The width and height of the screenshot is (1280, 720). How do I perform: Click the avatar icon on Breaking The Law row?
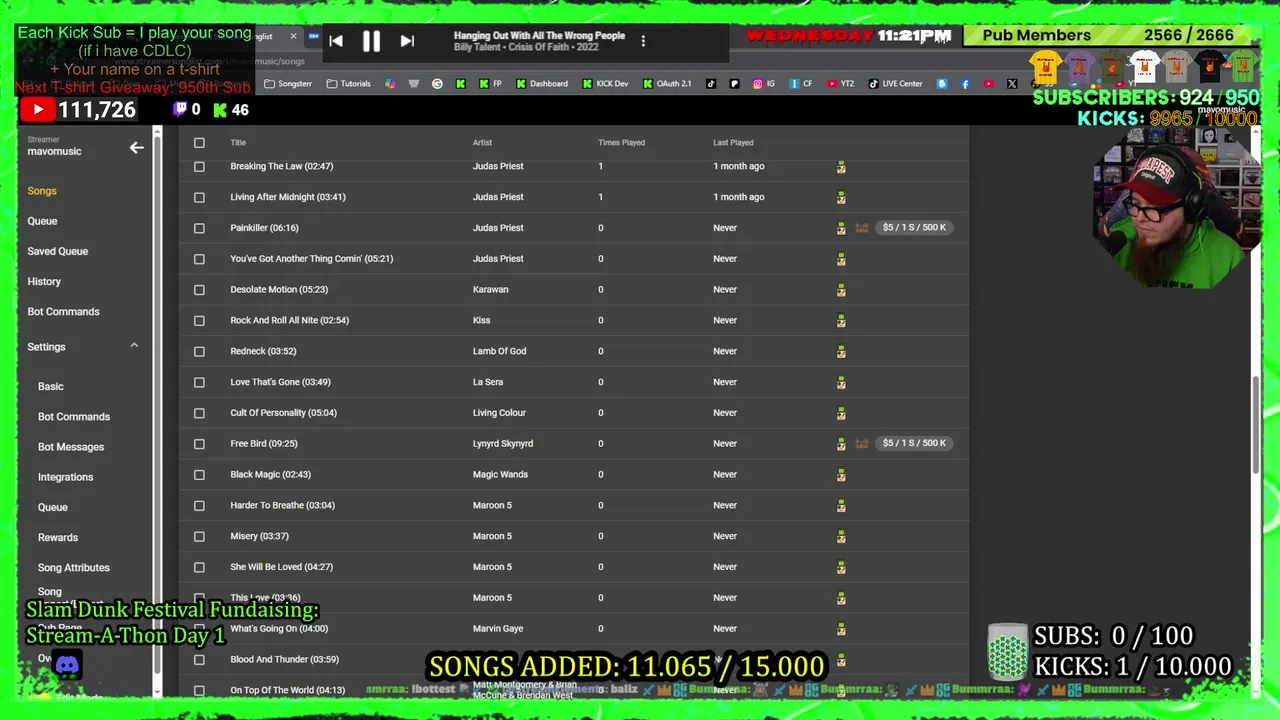coord(841,167)
